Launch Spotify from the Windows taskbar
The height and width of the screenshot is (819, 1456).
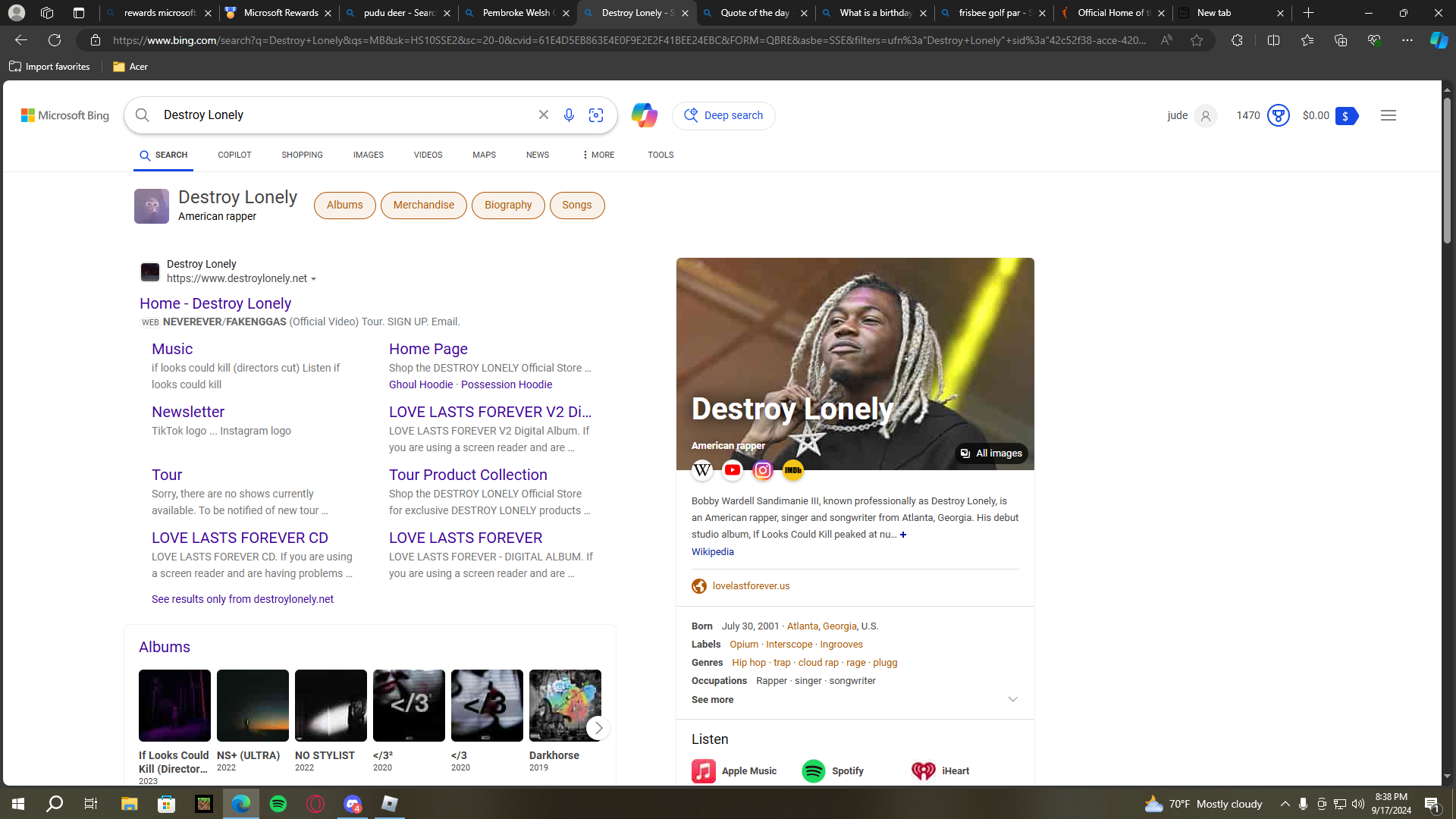pyautogui.click(x=278, y=804)
